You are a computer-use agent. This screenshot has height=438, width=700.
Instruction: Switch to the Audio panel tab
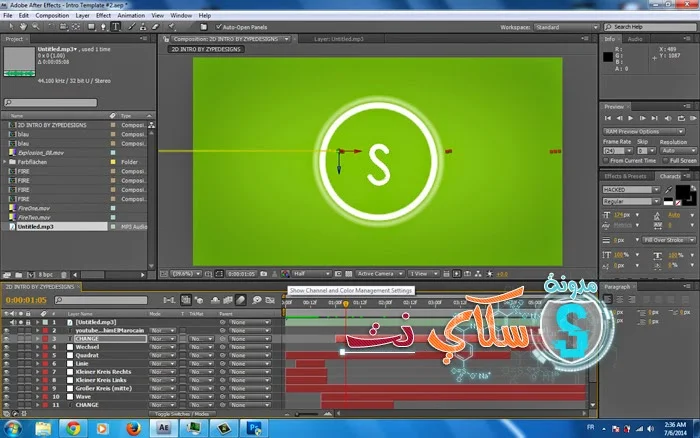[x=635, y=39]
